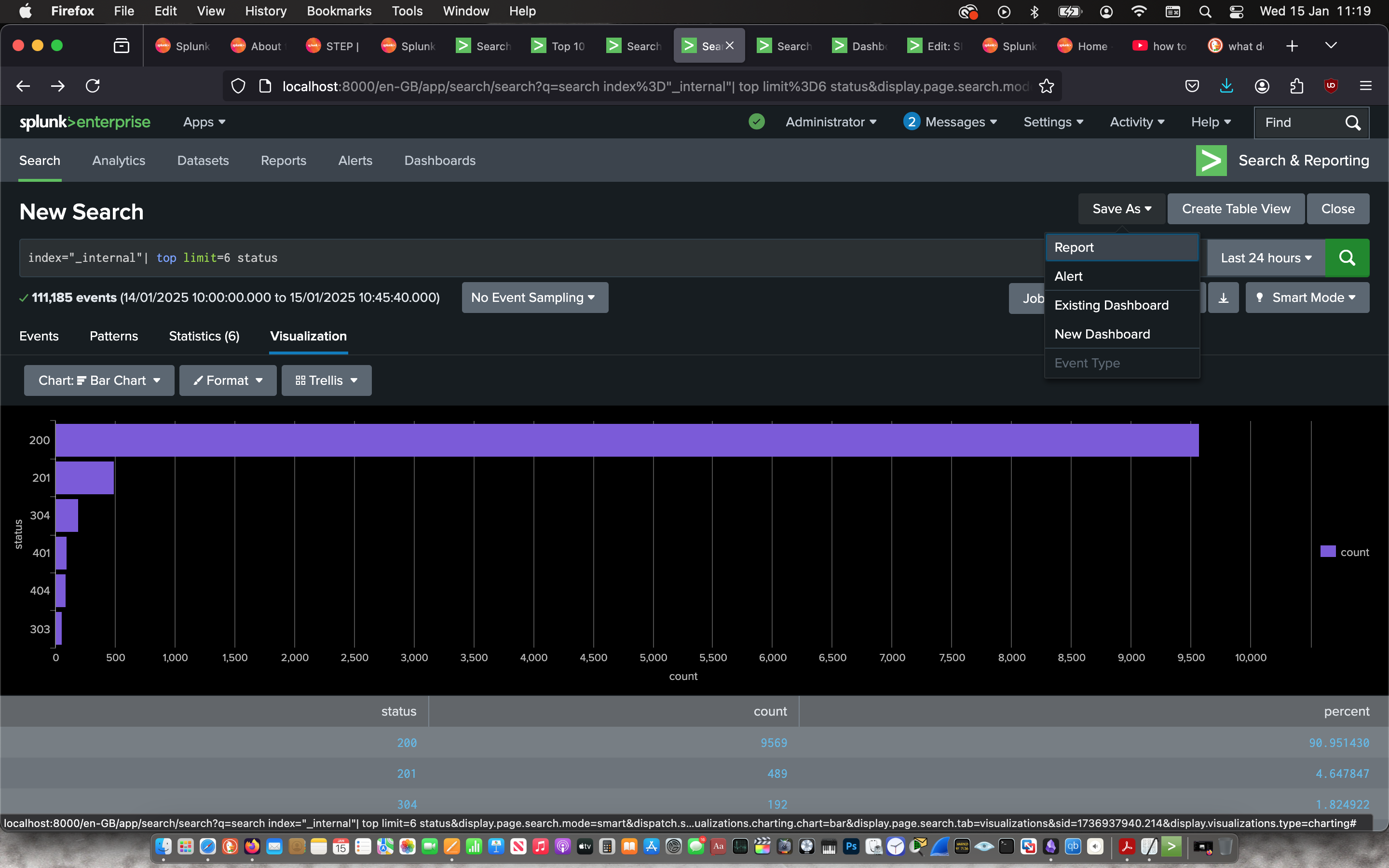The height and width of the screenshot is (868, 1389).
Task: Switch to the Statistics (6) tab
Action: point(204,337)
